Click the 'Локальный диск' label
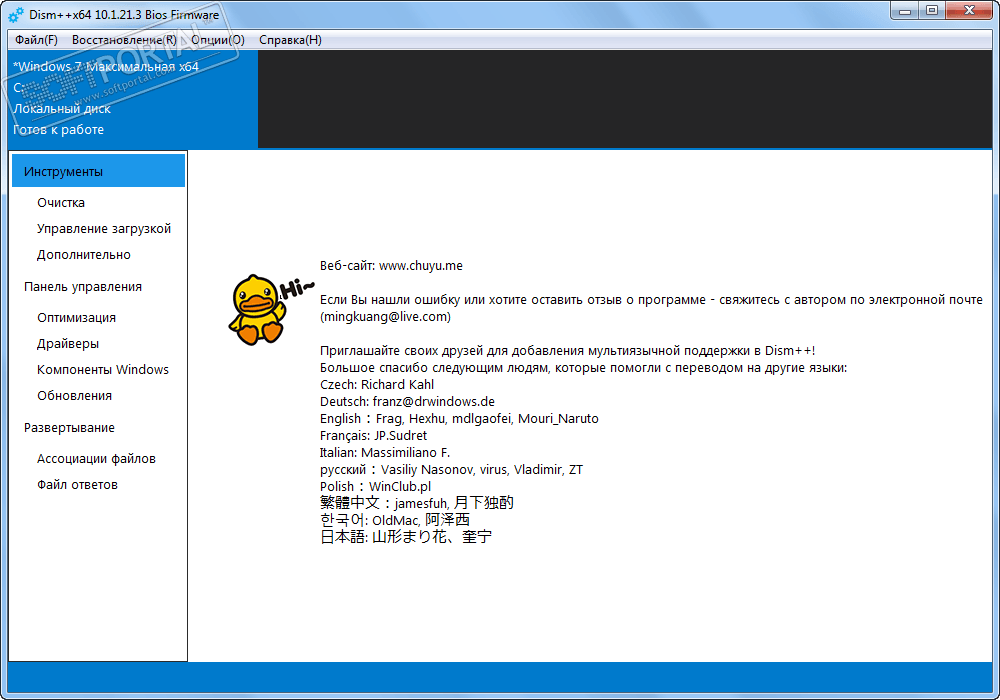The height and width of the screenshot is (700, 1000). 61,108
